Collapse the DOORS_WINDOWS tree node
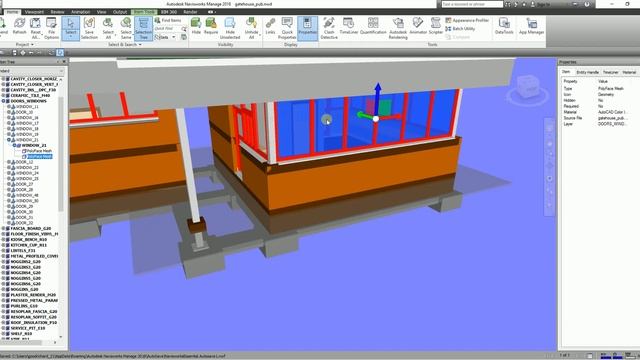Screen dimensions: 640x360 (3, 101)
